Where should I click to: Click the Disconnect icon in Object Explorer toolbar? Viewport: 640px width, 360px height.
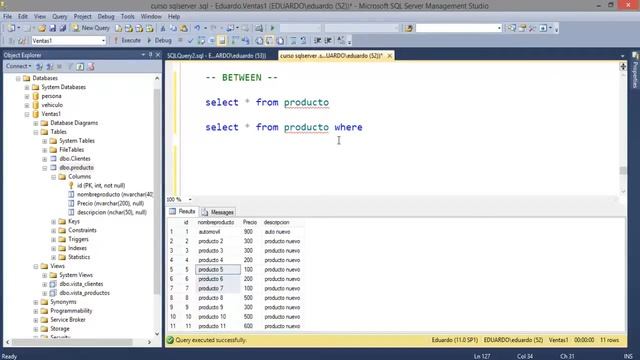[x=49, y=66]
